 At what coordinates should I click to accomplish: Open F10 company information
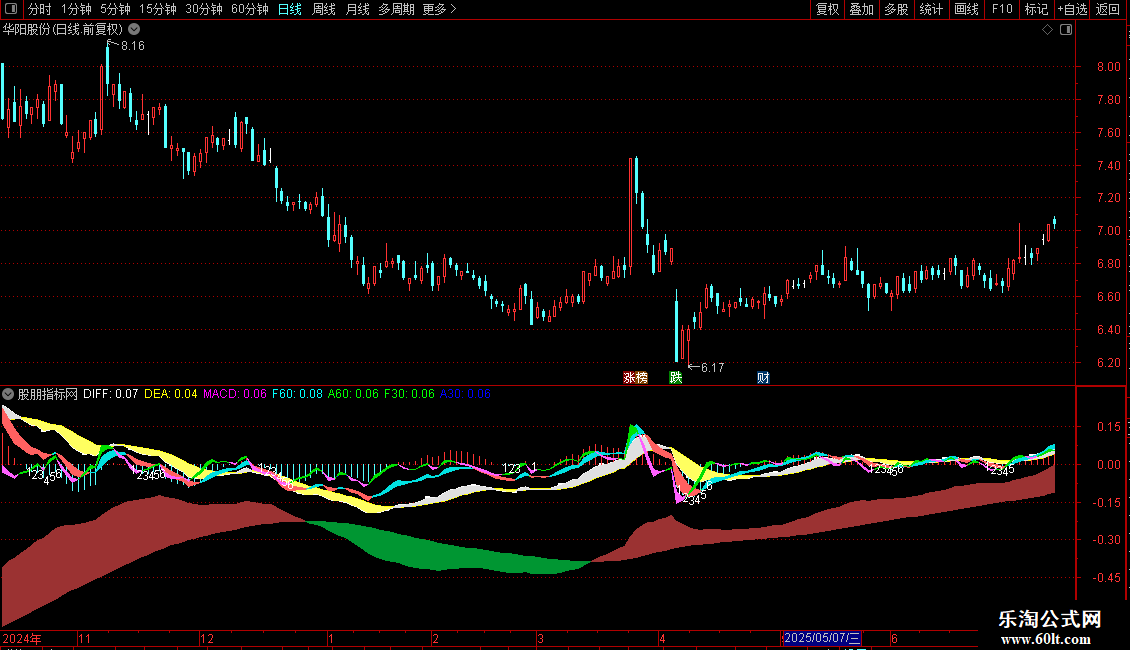1002,9
